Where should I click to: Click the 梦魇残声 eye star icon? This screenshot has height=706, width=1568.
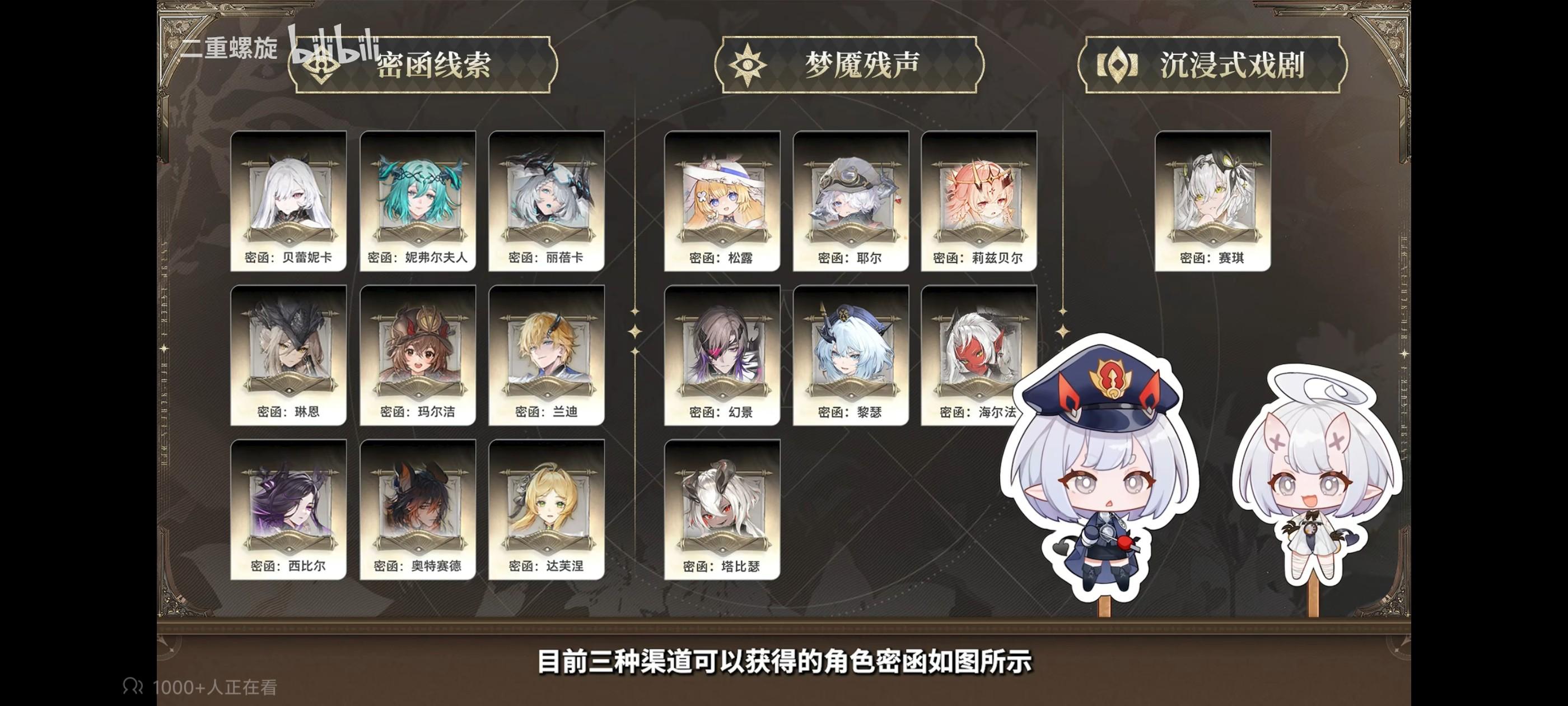(748, 64)
